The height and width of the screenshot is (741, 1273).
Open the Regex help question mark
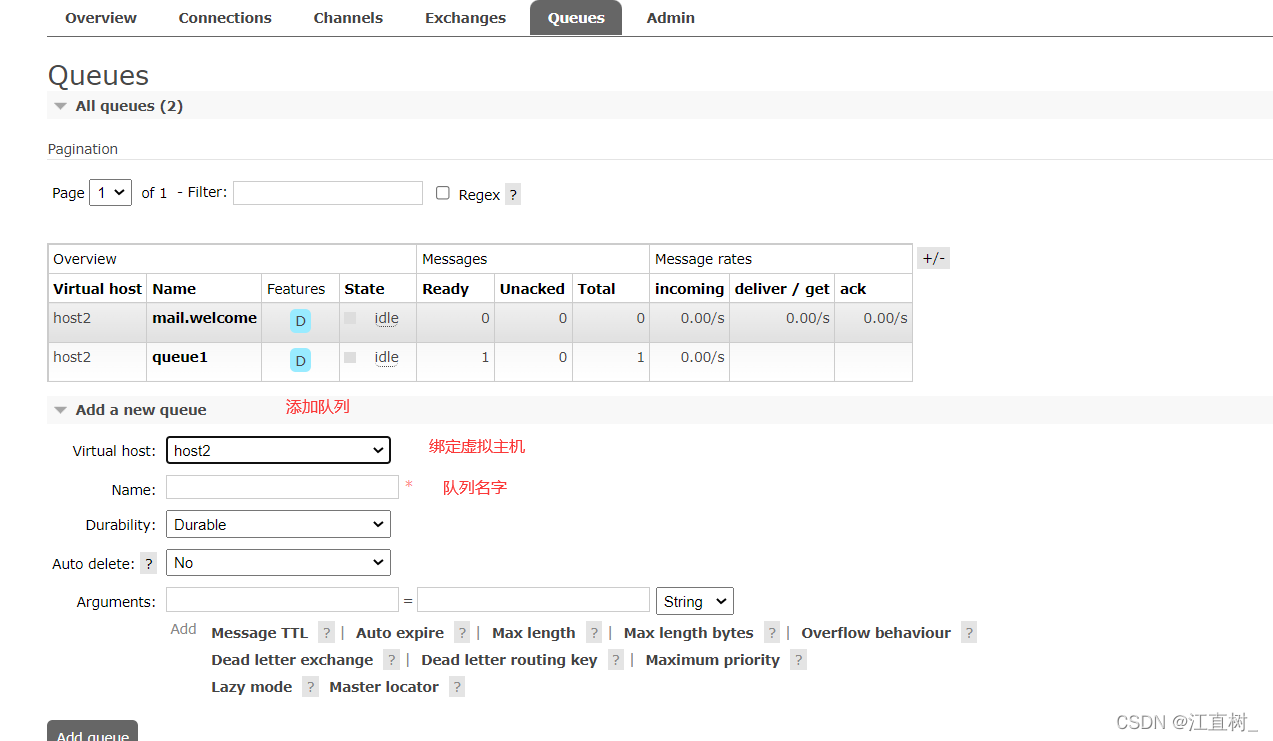point(513,195)
